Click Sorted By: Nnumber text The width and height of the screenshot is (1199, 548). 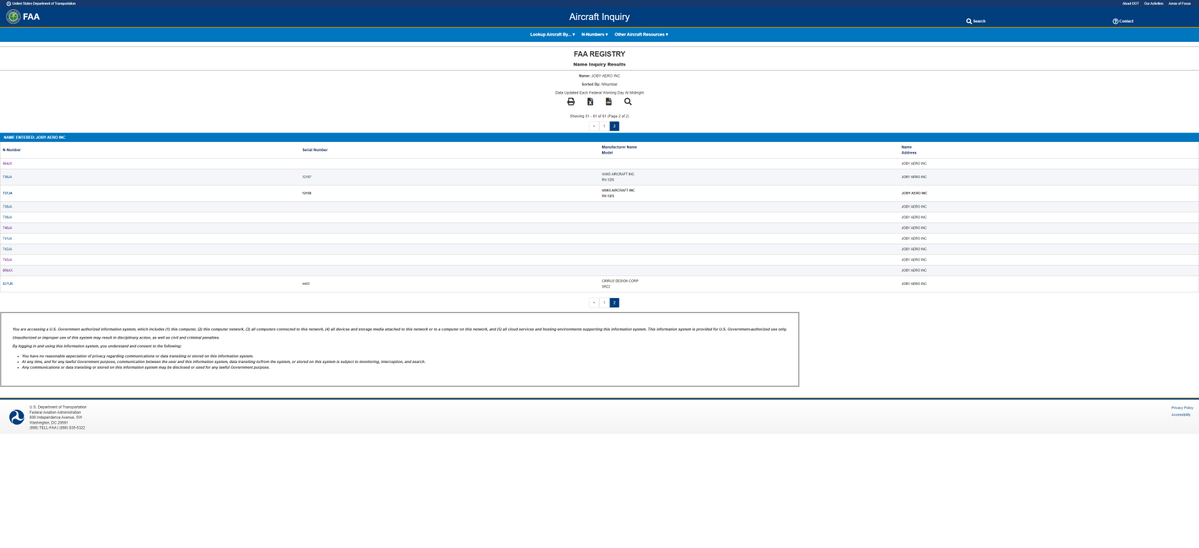click(600, 84)
